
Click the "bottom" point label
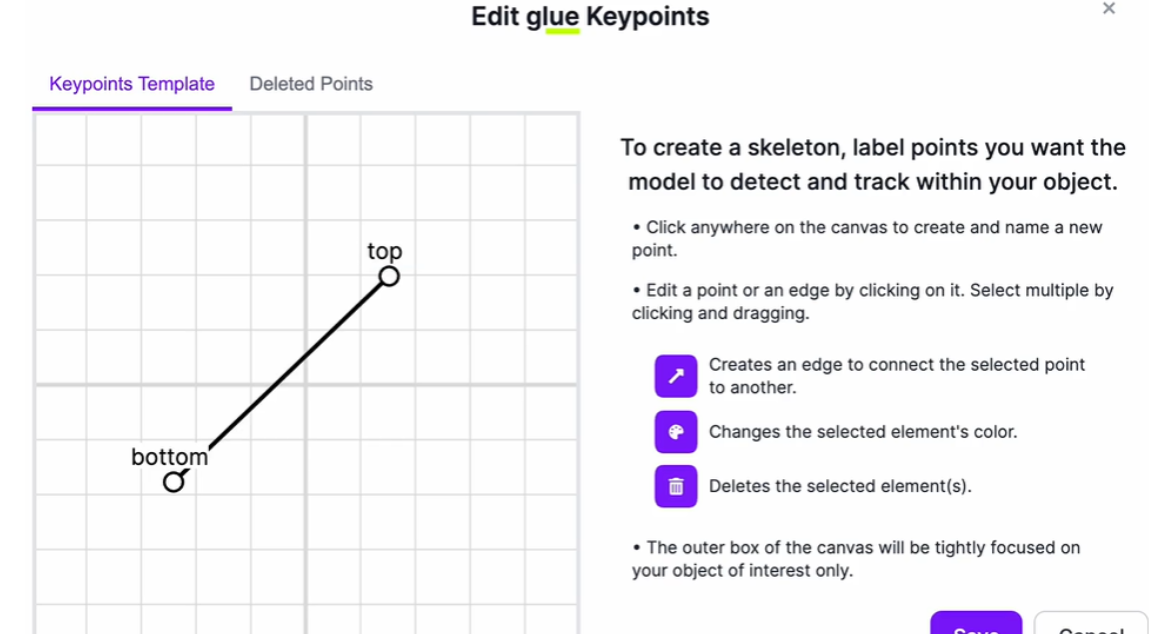tap(170, 457)
